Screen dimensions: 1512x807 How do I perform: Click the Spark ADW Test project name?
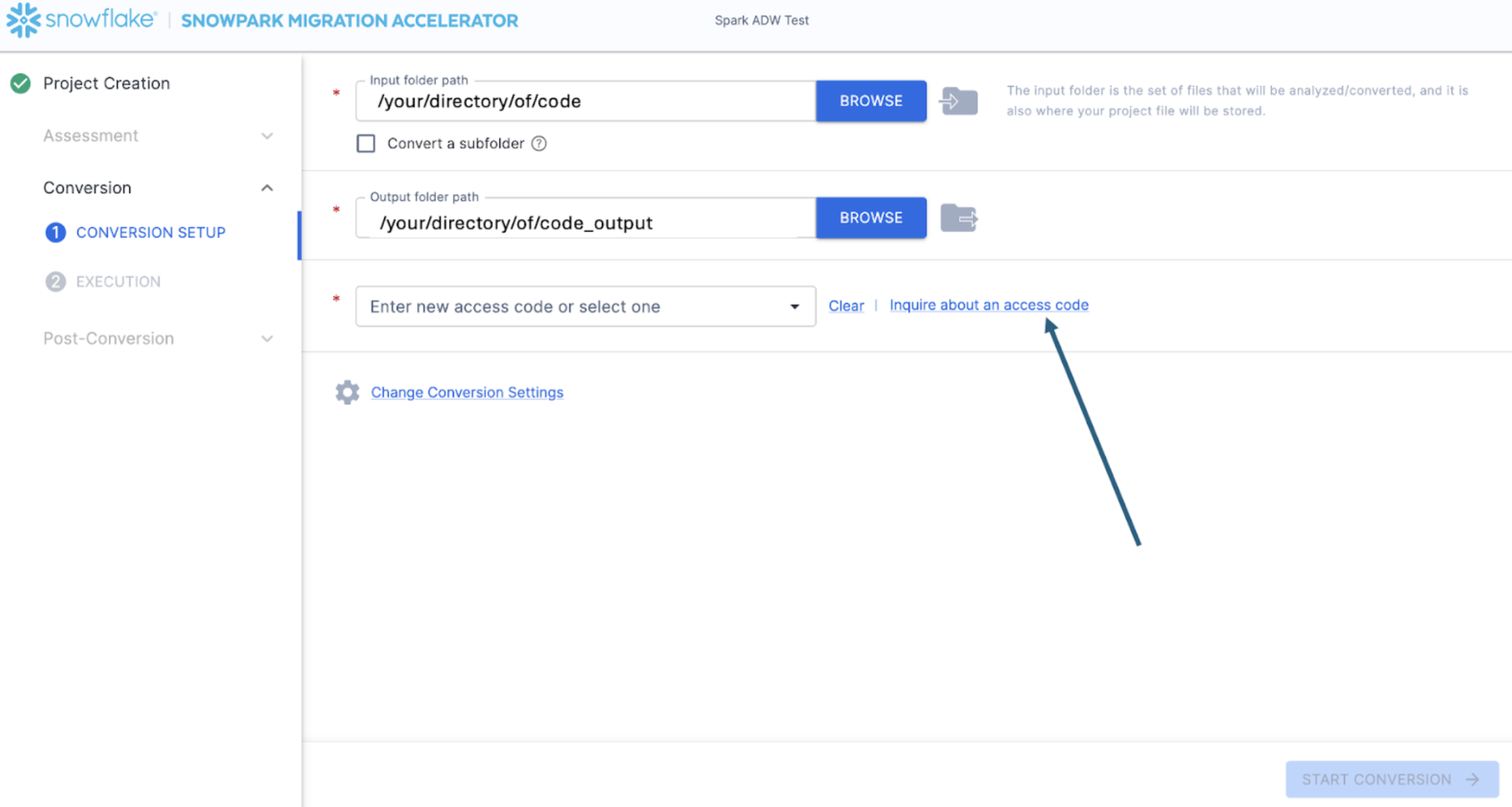[761, 20]
